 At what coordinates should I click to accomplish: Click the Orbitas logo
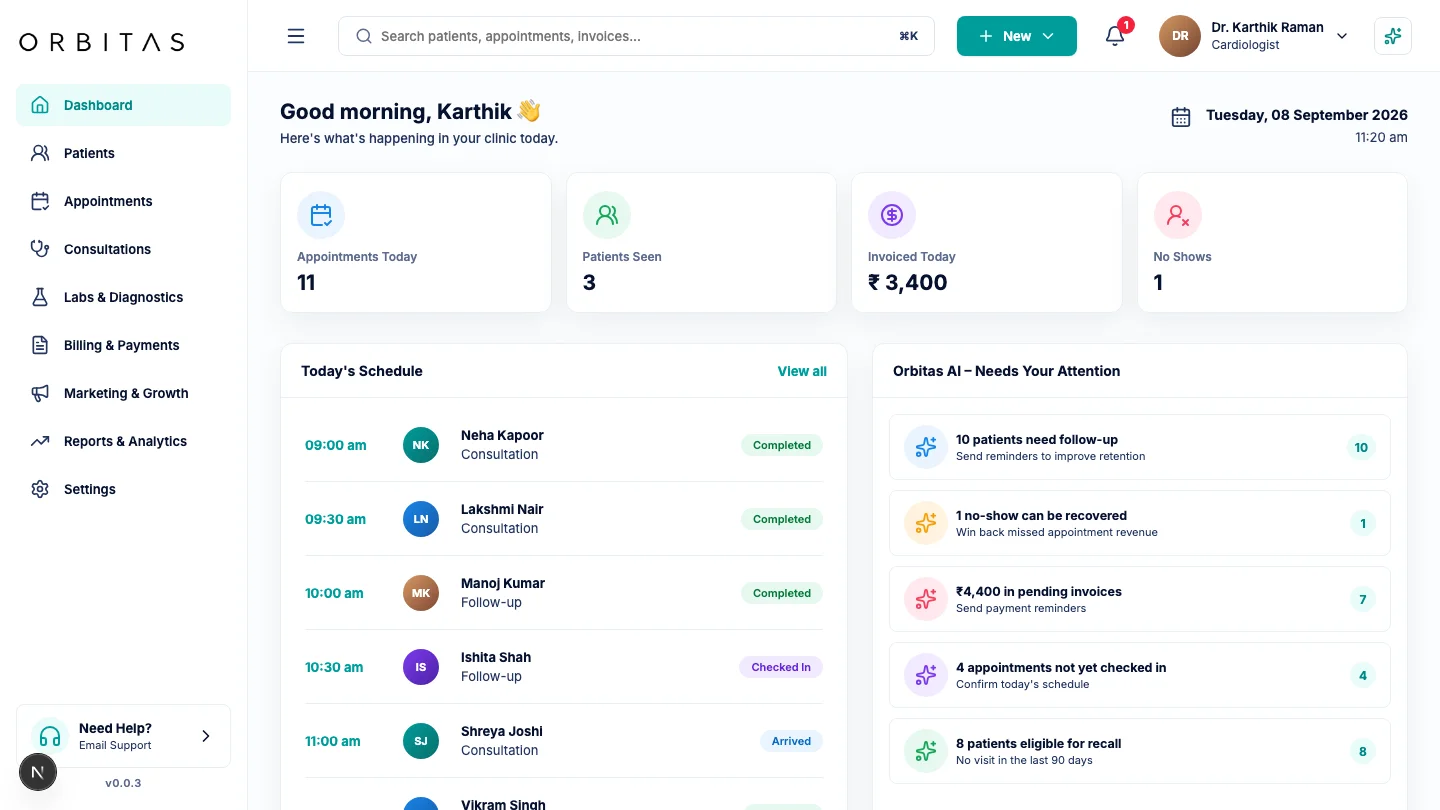[x=102, y=42]
